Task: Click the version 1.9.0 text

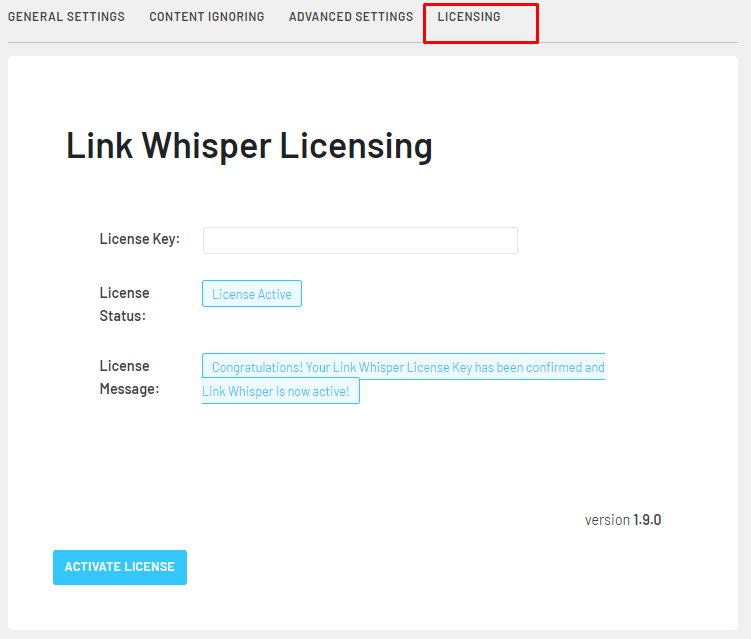Action: point(623,520)
